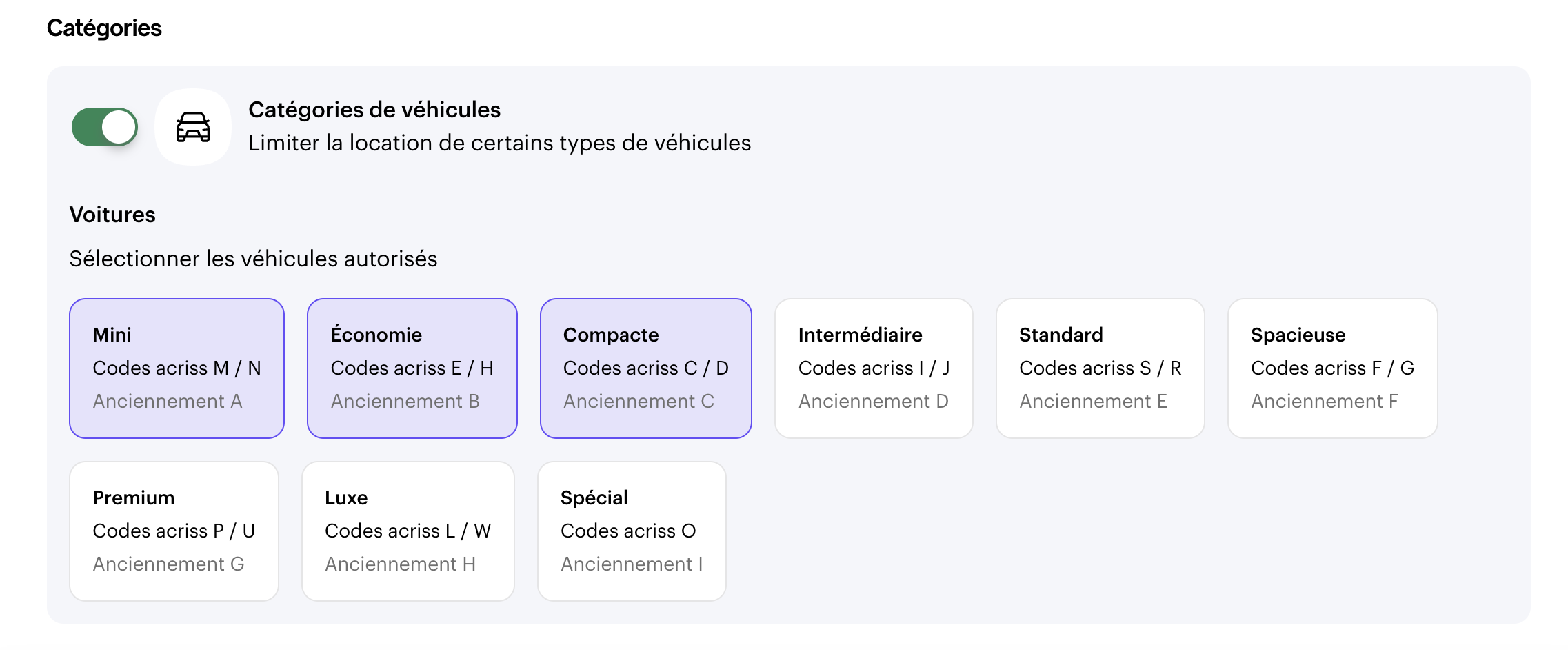Select the Intermédiaire category card

pos(874,368)
